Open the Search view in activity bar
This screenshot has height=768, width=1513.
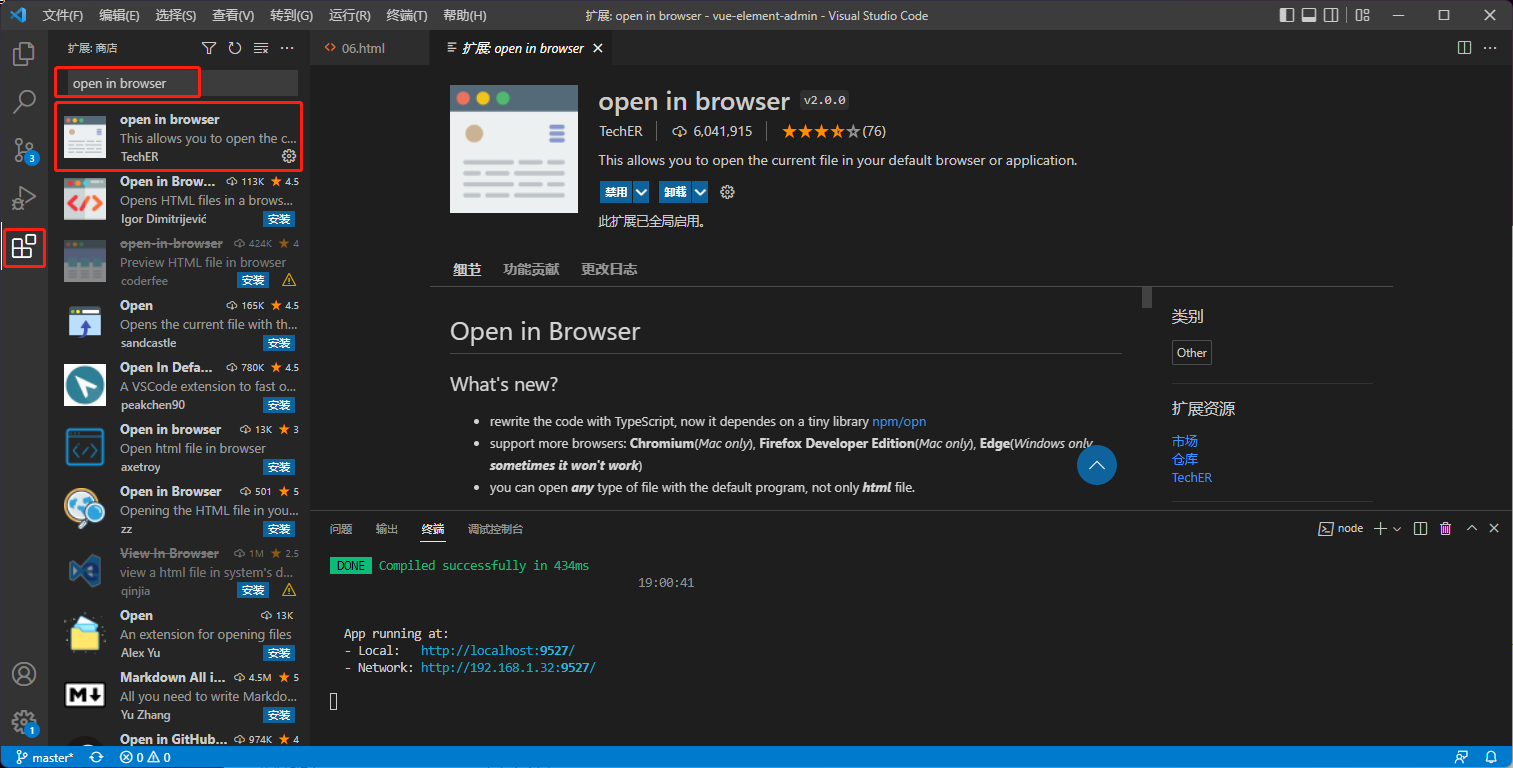(x=24, y=102)
